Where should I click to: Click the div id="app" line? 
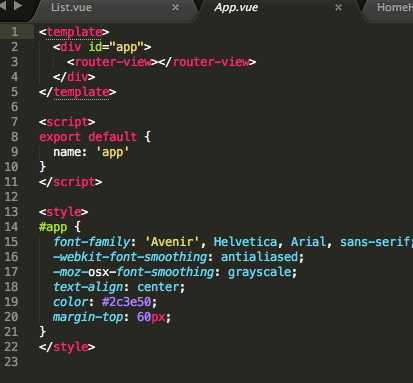pos(102,47)
